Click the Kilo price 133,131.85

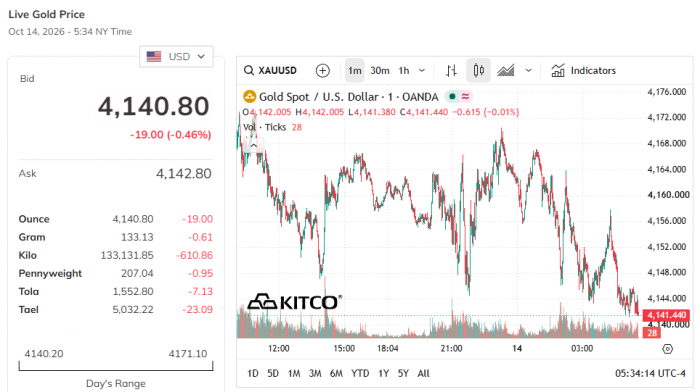tap(127, 255)
